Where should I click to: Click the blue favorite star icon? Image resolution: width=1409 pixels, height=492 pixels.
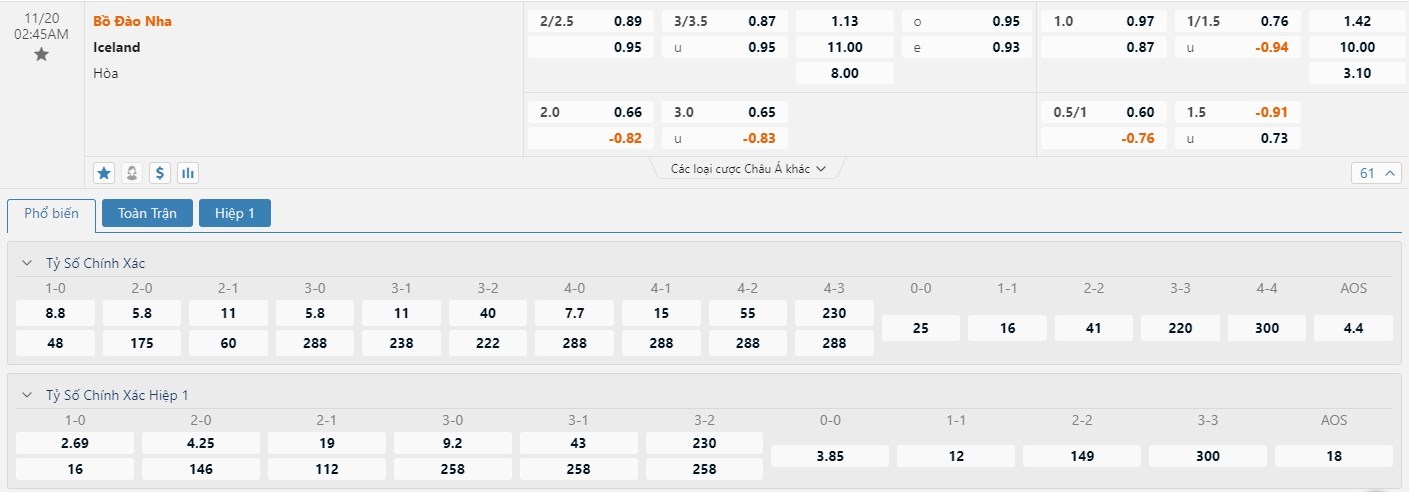pyautogui.click(x=104, y=173)
